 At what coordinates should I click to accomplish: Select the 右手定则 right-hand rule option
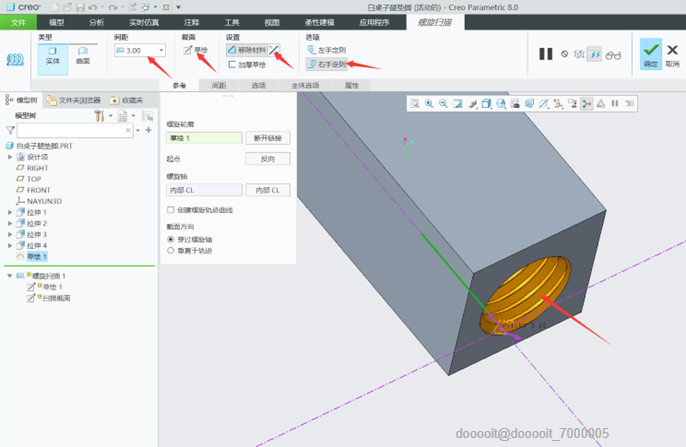pyautogui.click(x=326, y=64)
